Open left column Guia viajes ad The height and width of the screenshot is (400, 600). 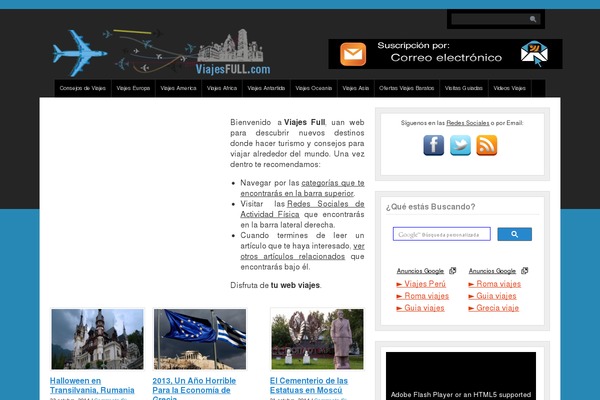pos(420,308)
